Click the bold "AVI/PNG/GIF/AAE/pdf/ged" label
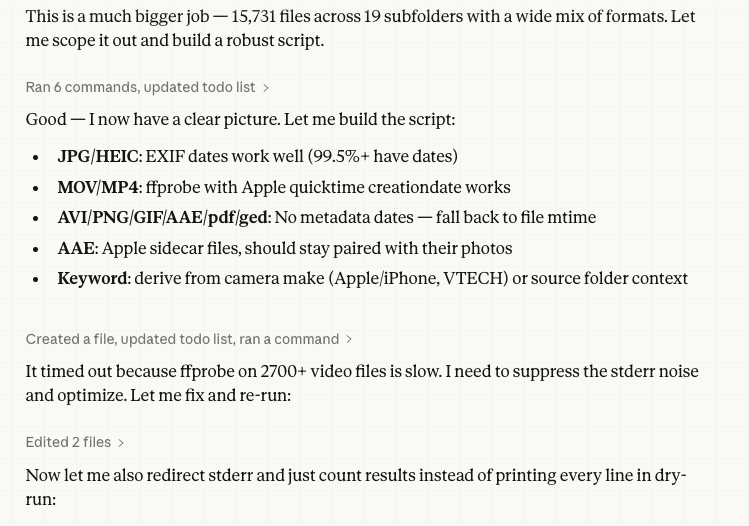749x526 pixels. (x=162, y=218)
